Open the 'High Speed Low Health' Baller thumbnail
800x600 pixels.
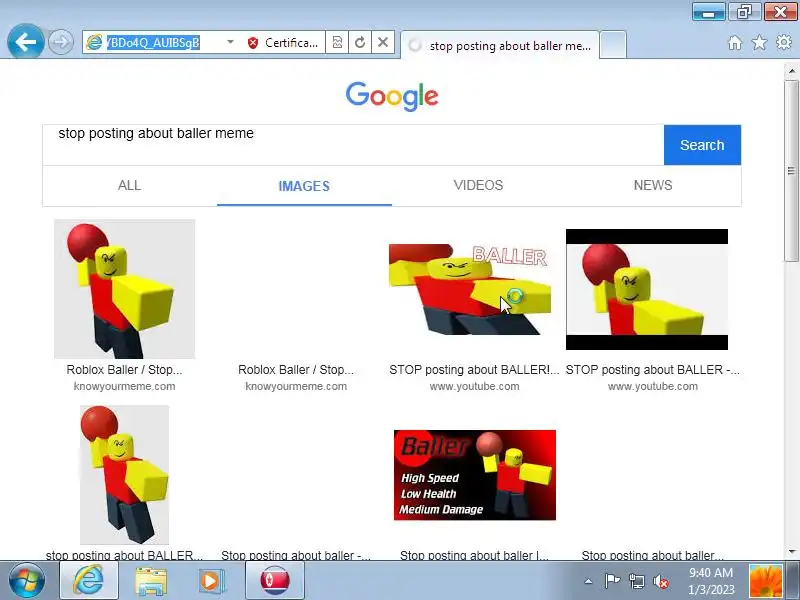click(x=475, y=475)
